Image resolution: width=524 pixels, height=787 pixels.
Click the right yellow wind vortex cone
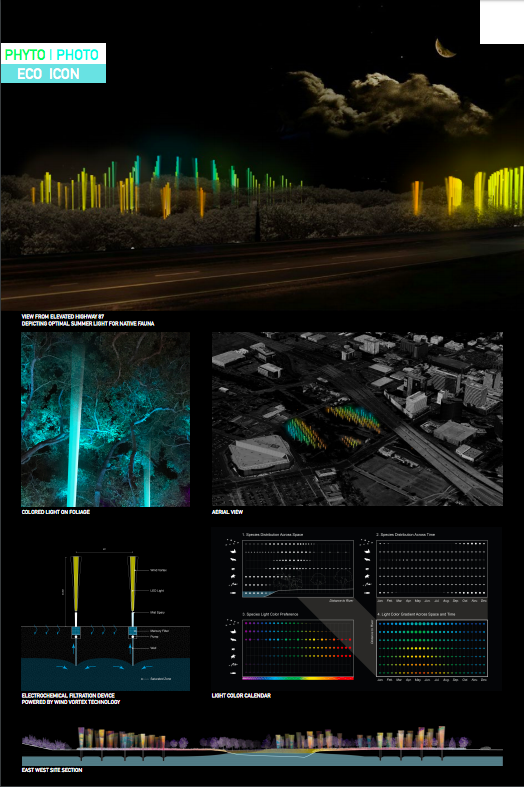point(133,583)
